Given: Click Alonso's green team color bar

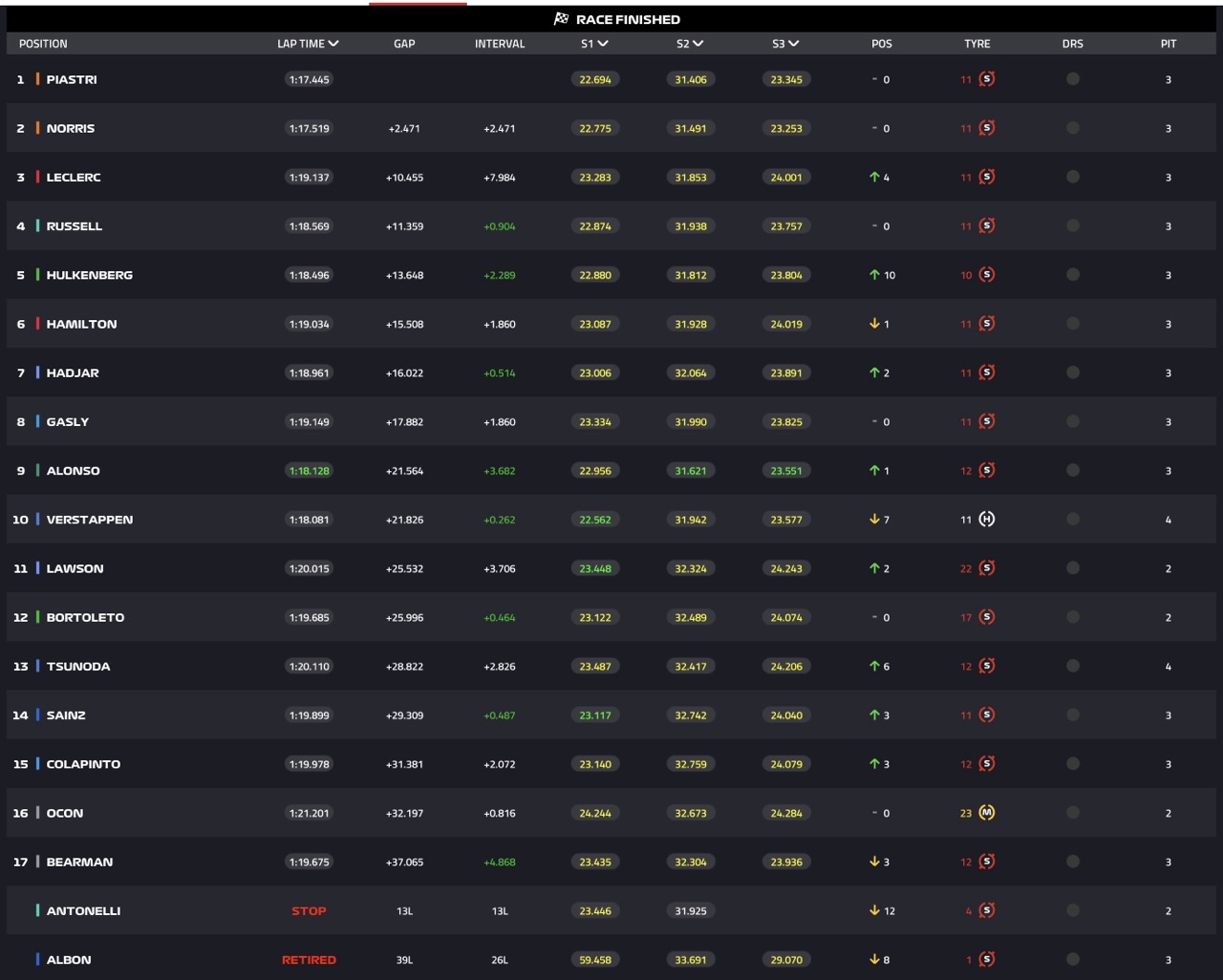Looking at the screenshot, I should (x=38, y=470).
